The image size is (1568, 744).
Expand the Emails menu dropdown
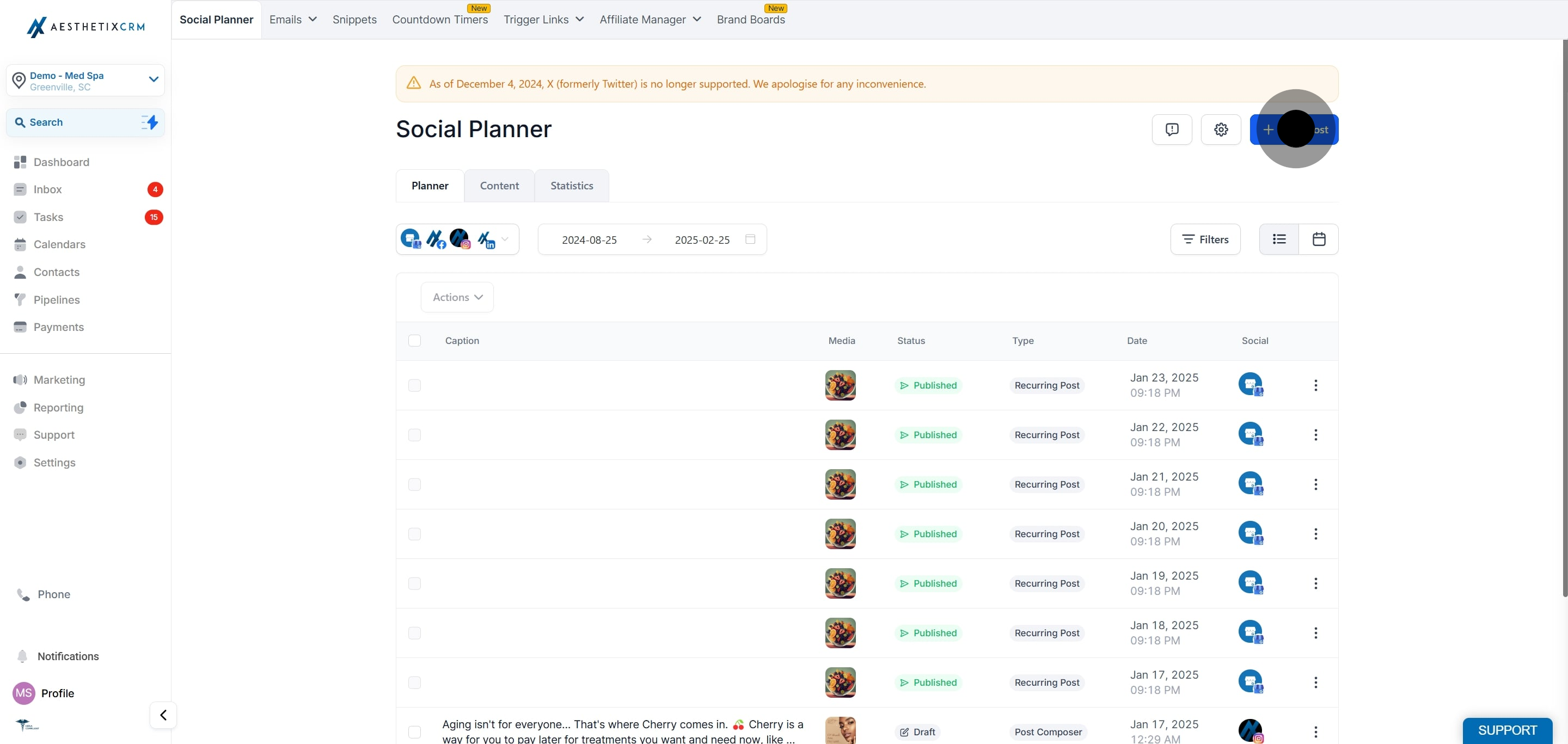293,20
